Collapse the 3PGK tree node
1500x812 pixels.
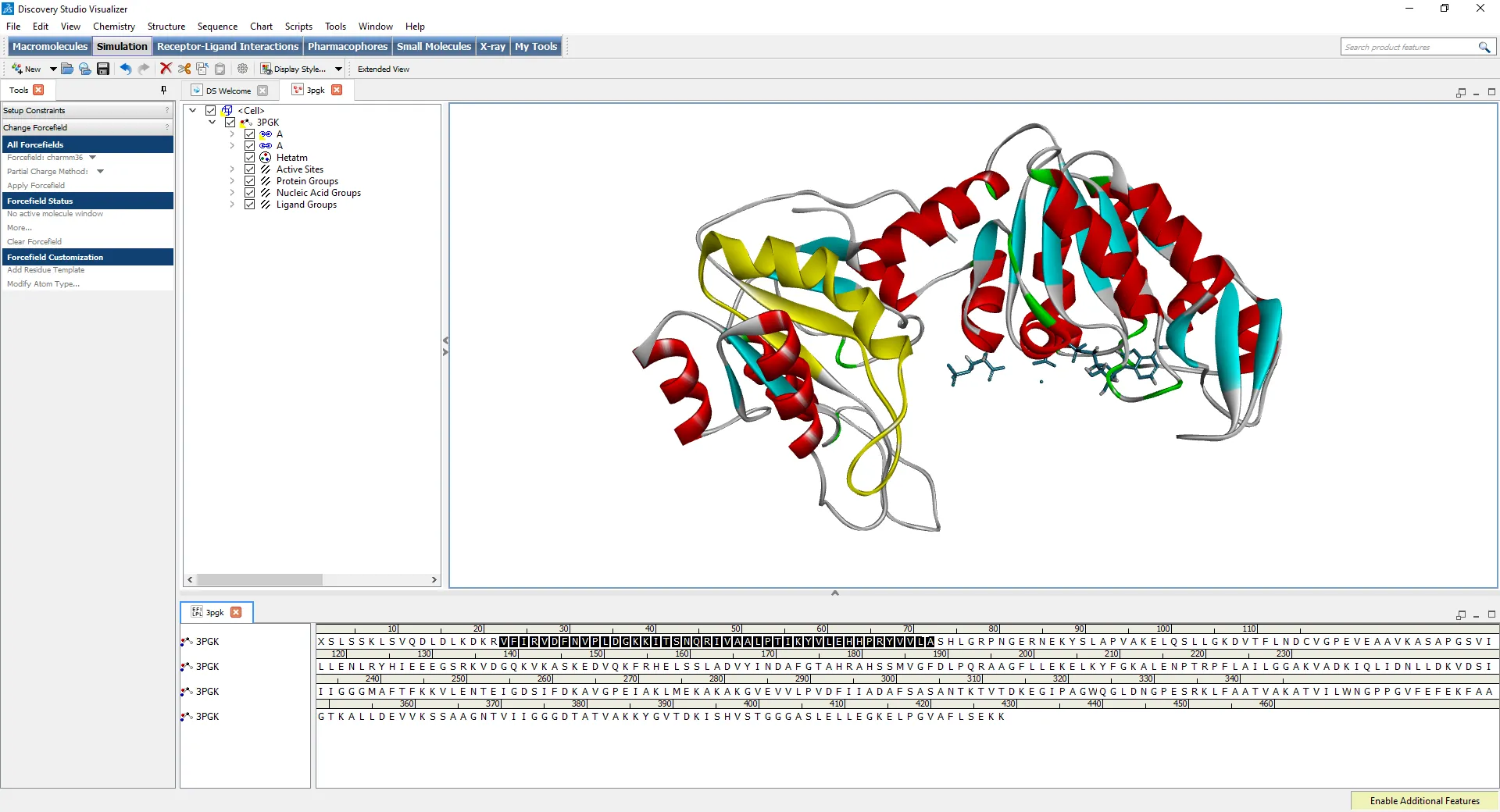click(212, 123)
